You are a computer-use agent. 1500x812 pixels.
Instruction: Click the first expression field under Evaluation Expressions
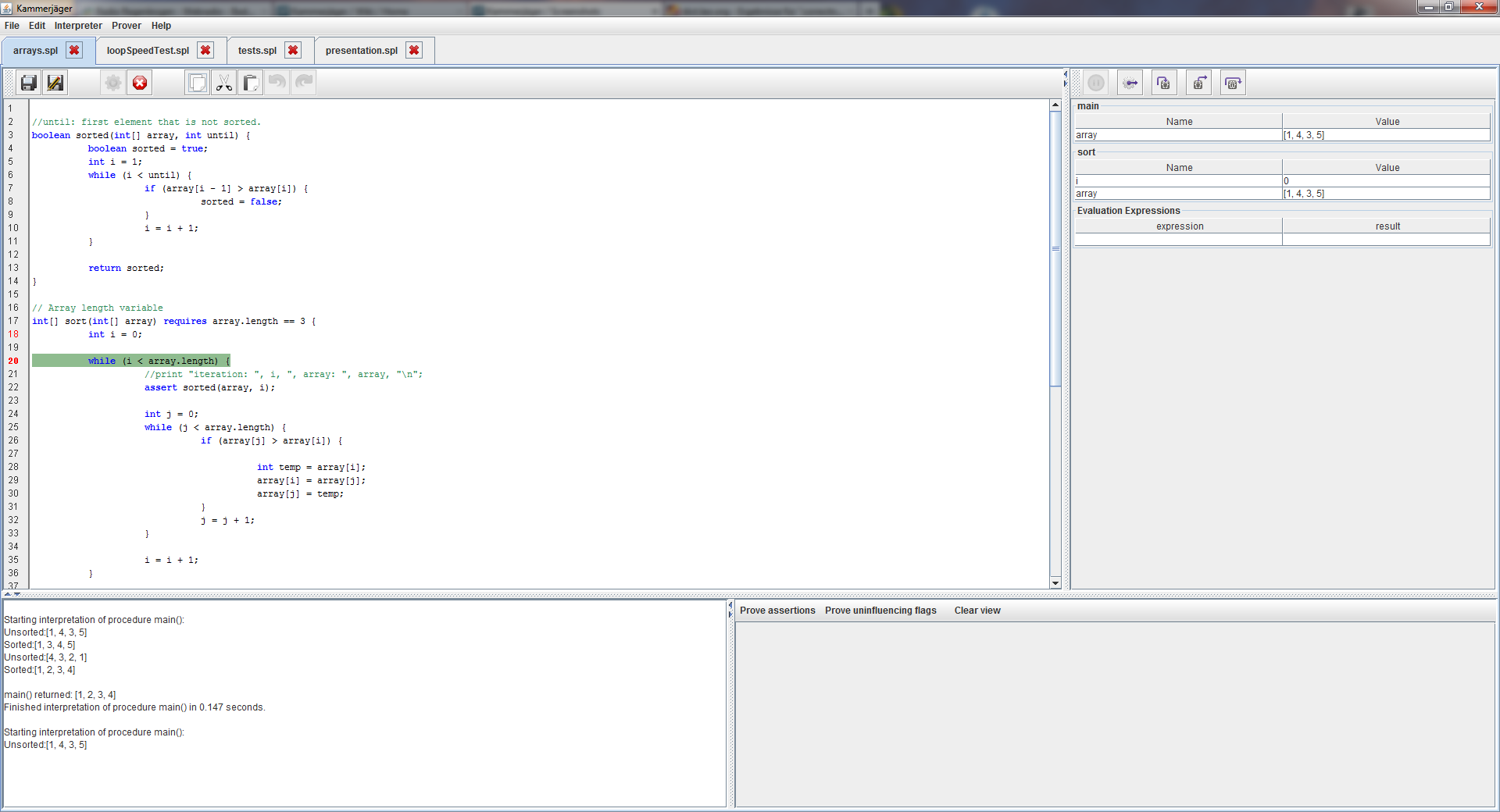[x=1178, y=240]
